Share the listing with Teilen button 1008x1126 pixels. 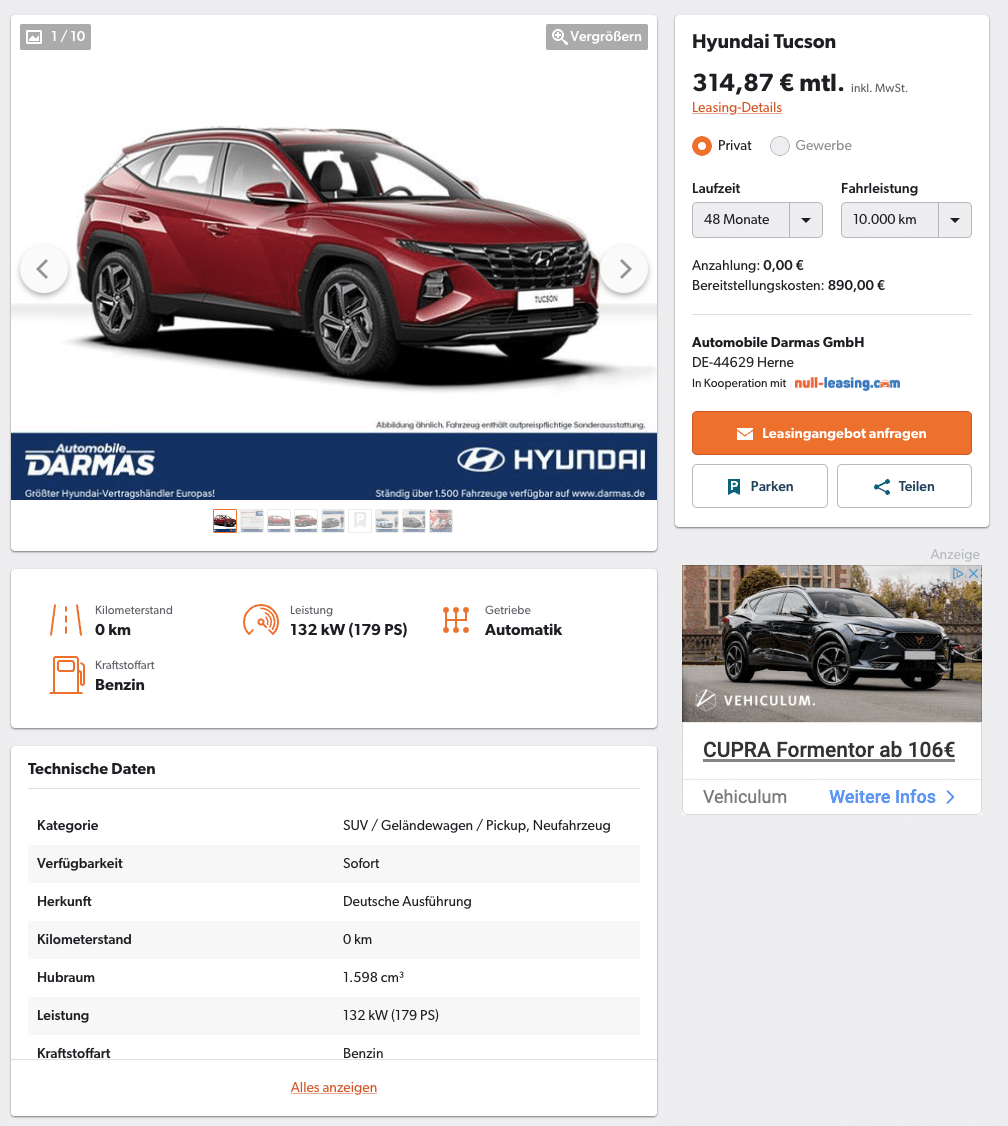tap(904, 486)
